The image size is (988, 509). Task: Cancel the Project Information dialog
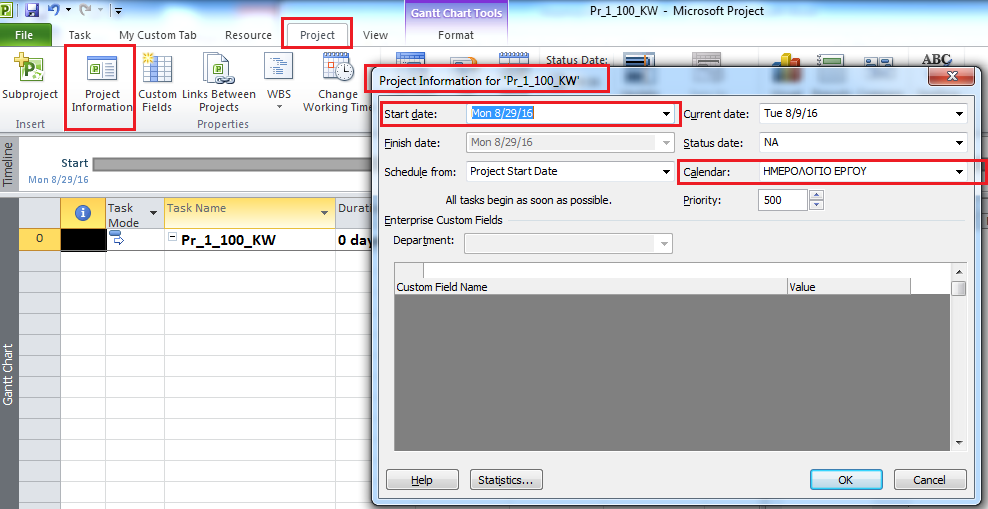[929, 480]
